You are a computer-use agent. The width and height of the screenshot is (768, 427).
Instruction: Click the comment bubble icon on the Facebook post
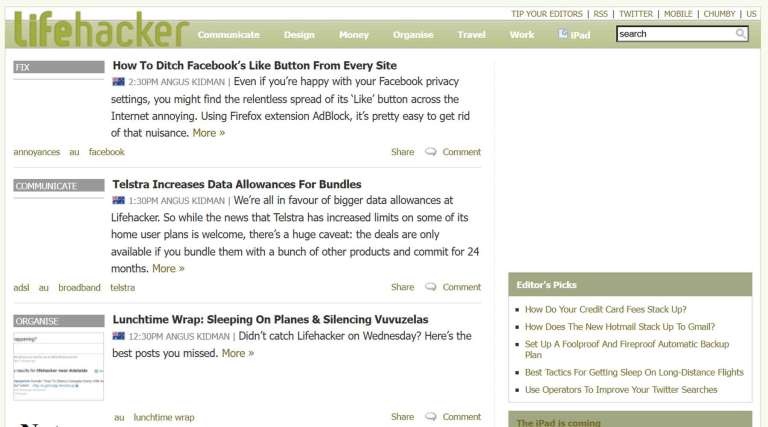(431, 152)
